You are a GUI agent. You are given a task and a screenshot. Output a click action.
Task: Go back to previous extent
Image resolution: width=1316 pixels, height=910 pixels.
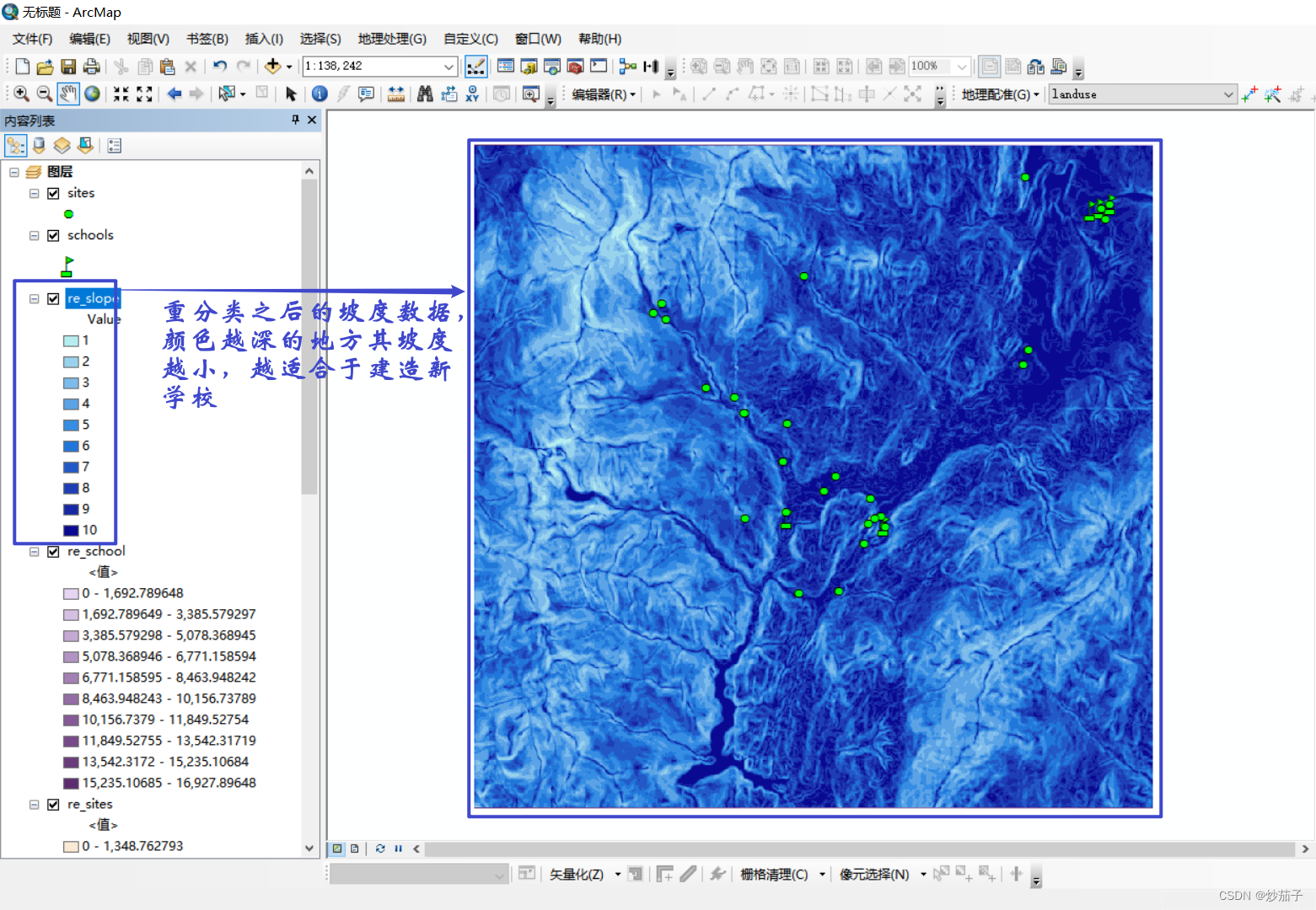175,94
